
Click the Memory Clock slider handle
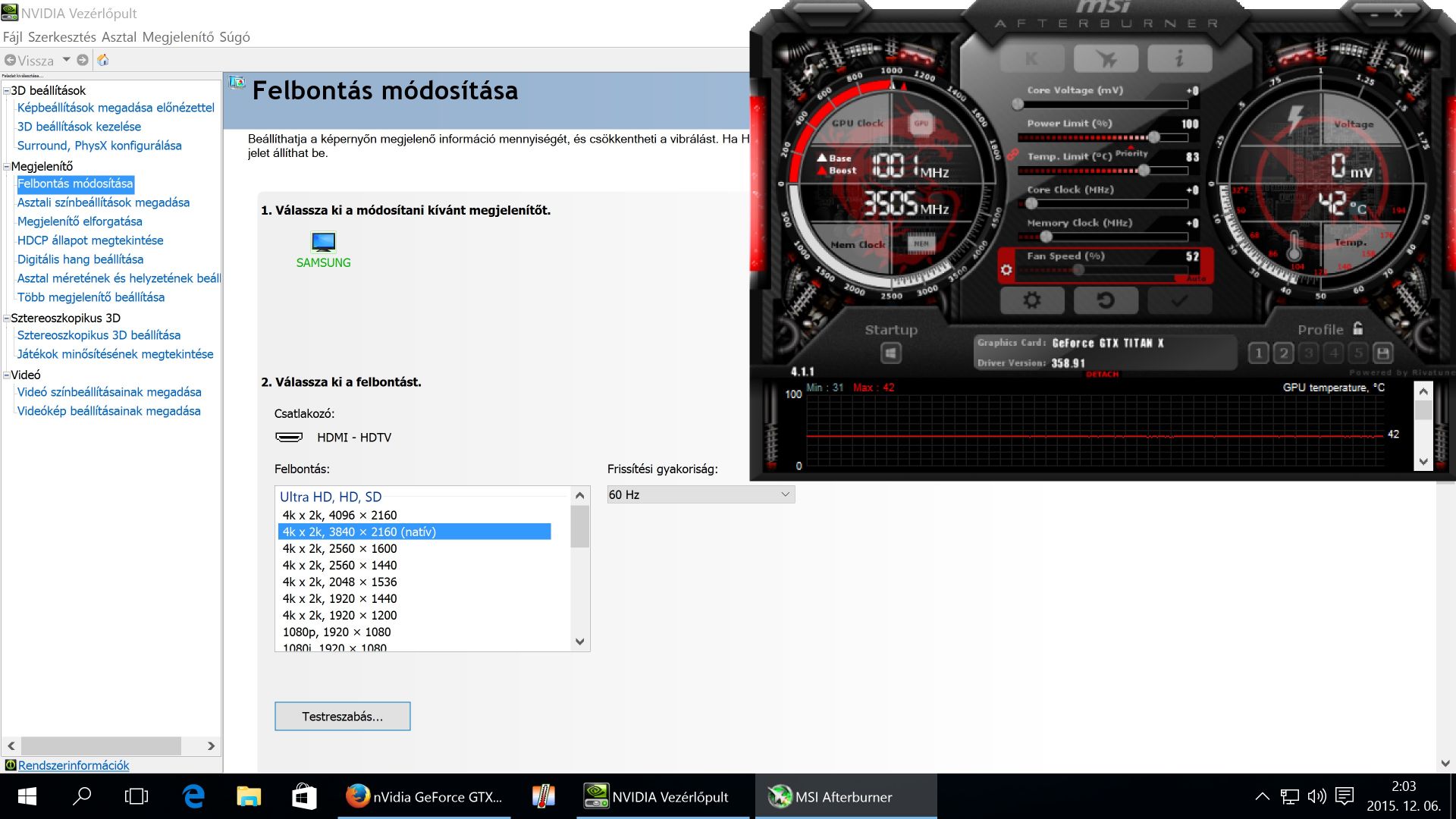(x=1046, y=237)
